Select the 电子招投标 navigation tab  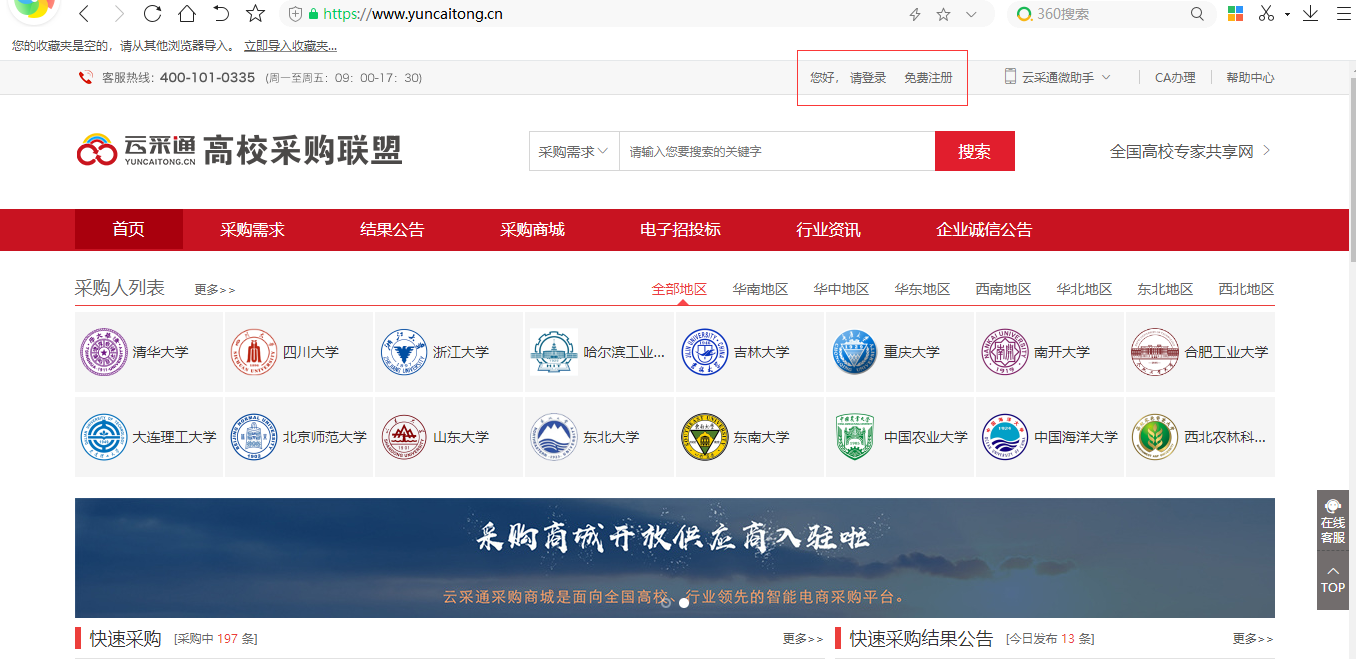click(x=680, y=230)
